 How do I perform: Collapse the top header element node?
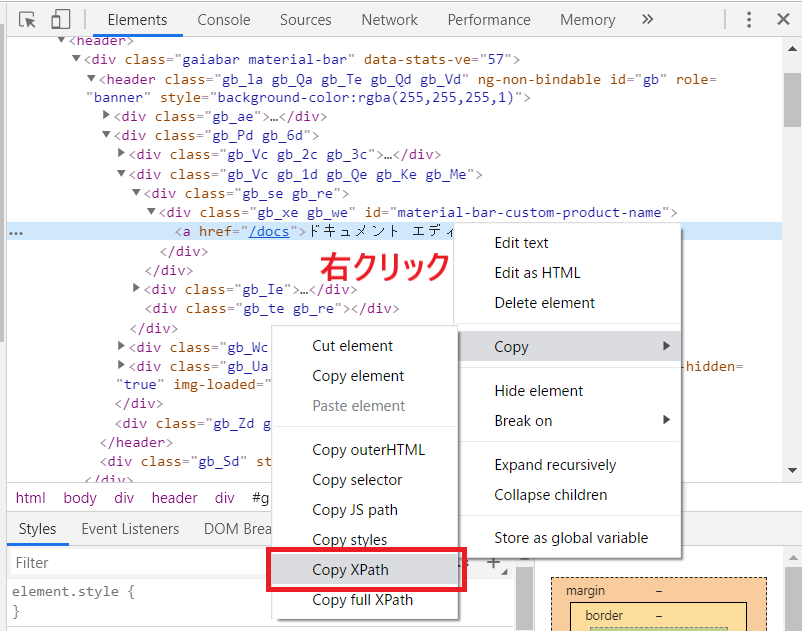(61, 39)
